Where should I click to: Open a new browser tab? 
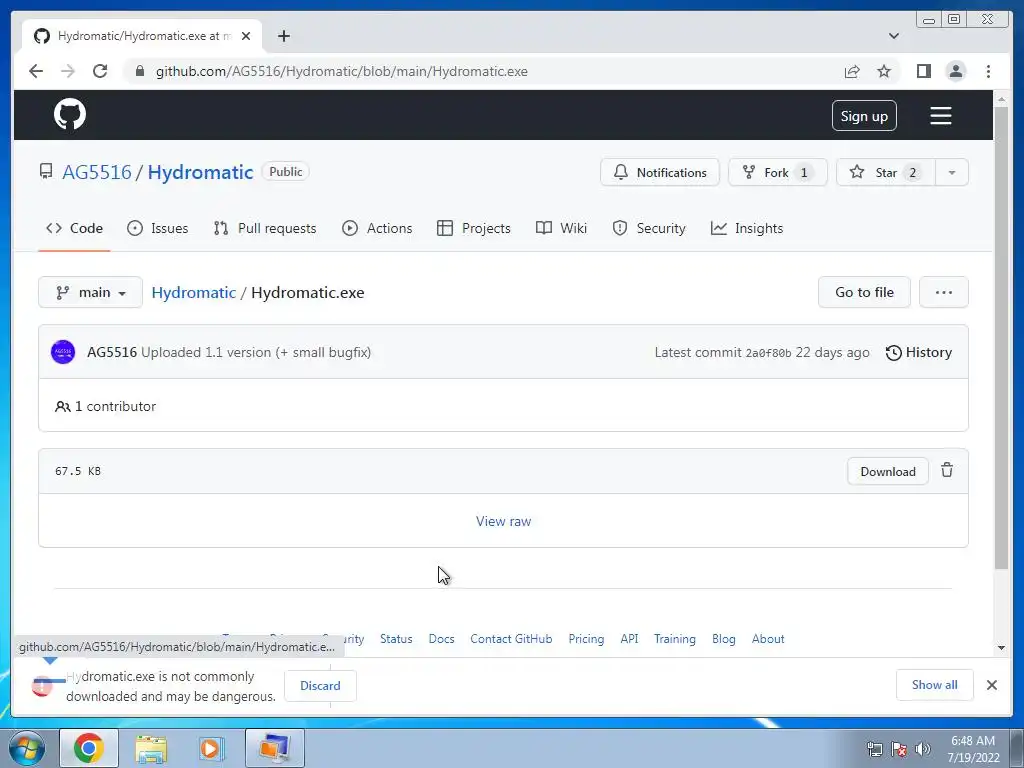coord(283,36)
